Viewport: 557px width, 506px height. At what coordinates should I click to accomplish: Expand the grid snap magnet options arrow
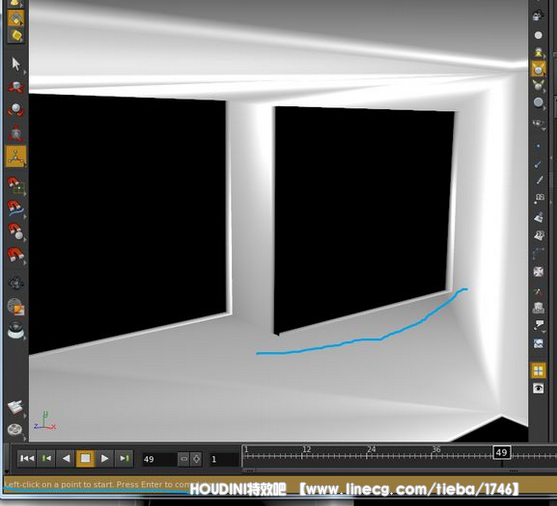coord(25,193)
